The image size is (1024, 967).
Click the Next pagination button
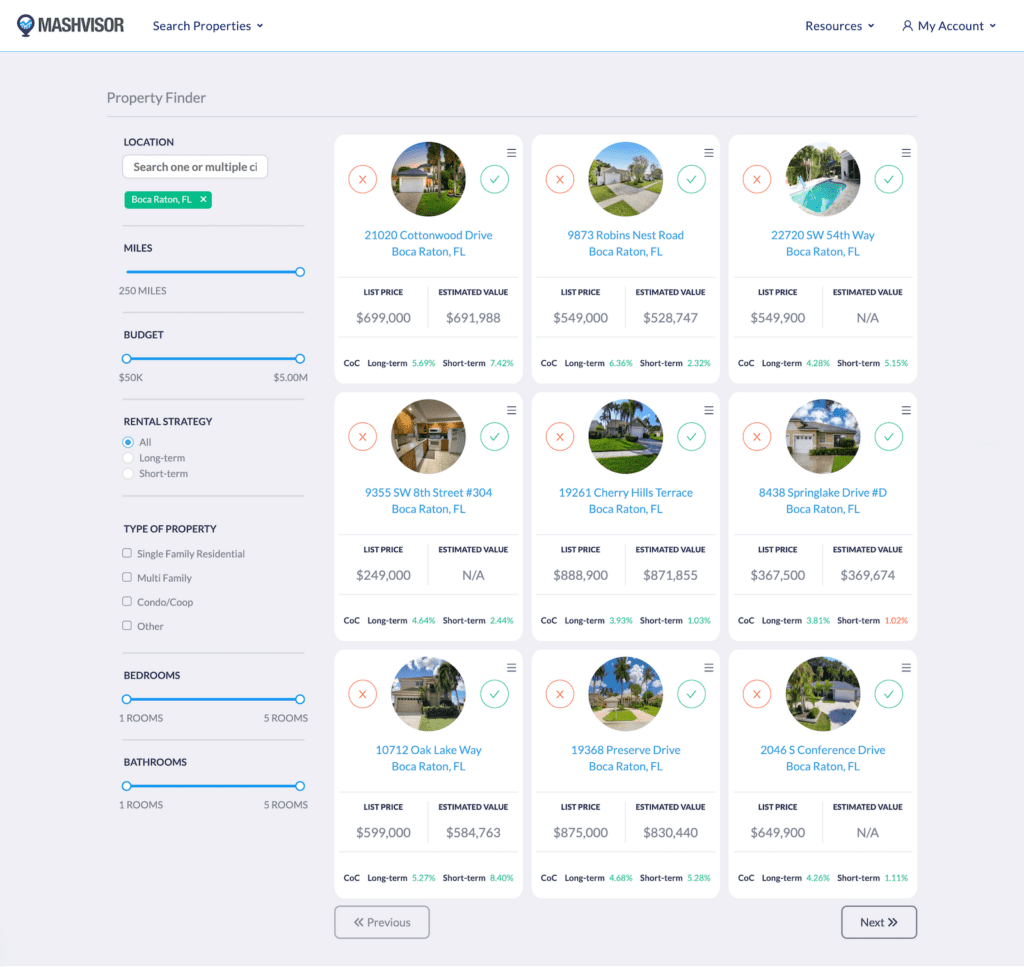pyautogui.click(x=878, y=921)
